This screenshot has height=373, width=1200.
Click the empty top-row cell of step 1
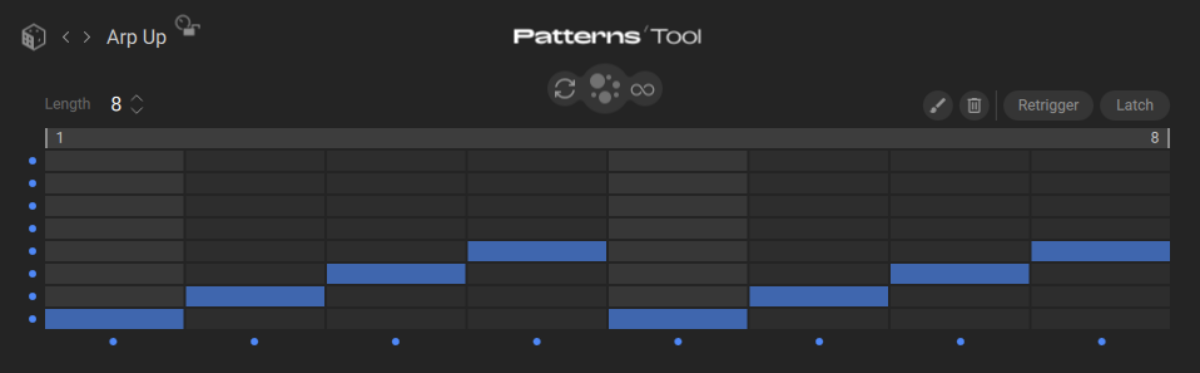pyautogui.click(x=114, y=161)
